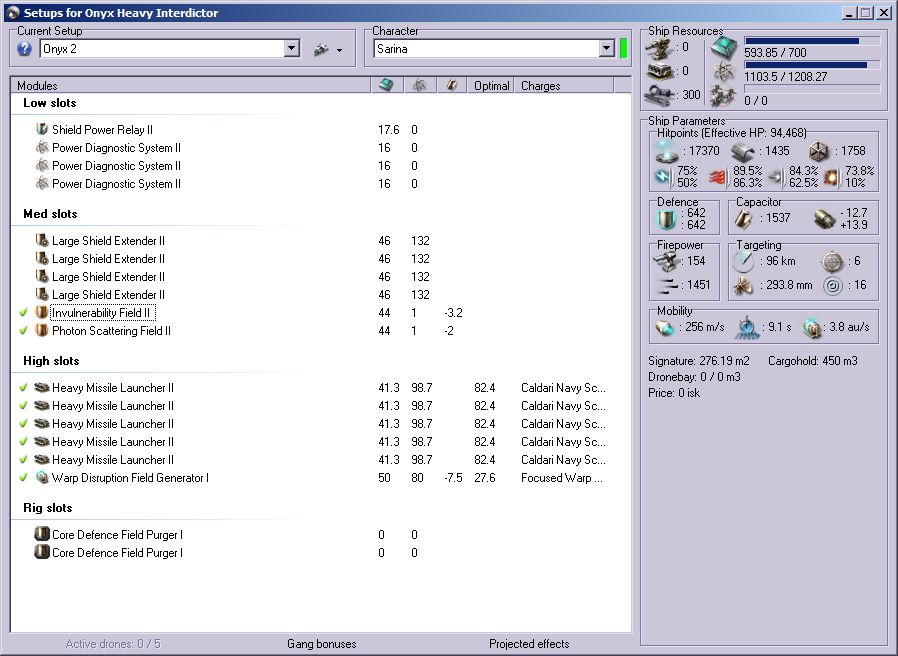Click the capacitor recharge icon showing -12.7
The image size is (898, 656).
coord(825,219)
